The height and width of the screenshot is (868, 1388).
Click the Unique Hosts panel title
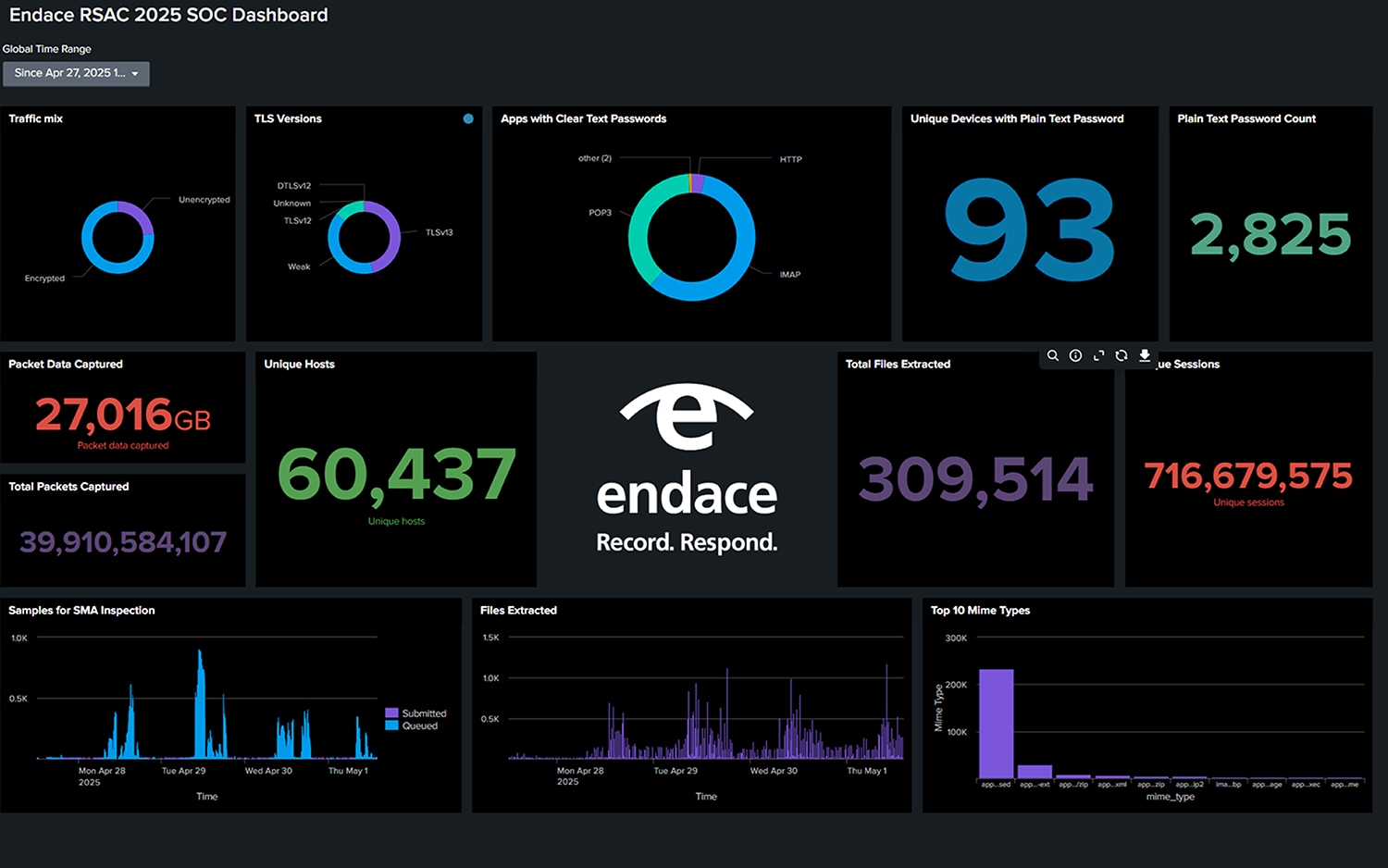pyautogui.click(x=299, y=364)
